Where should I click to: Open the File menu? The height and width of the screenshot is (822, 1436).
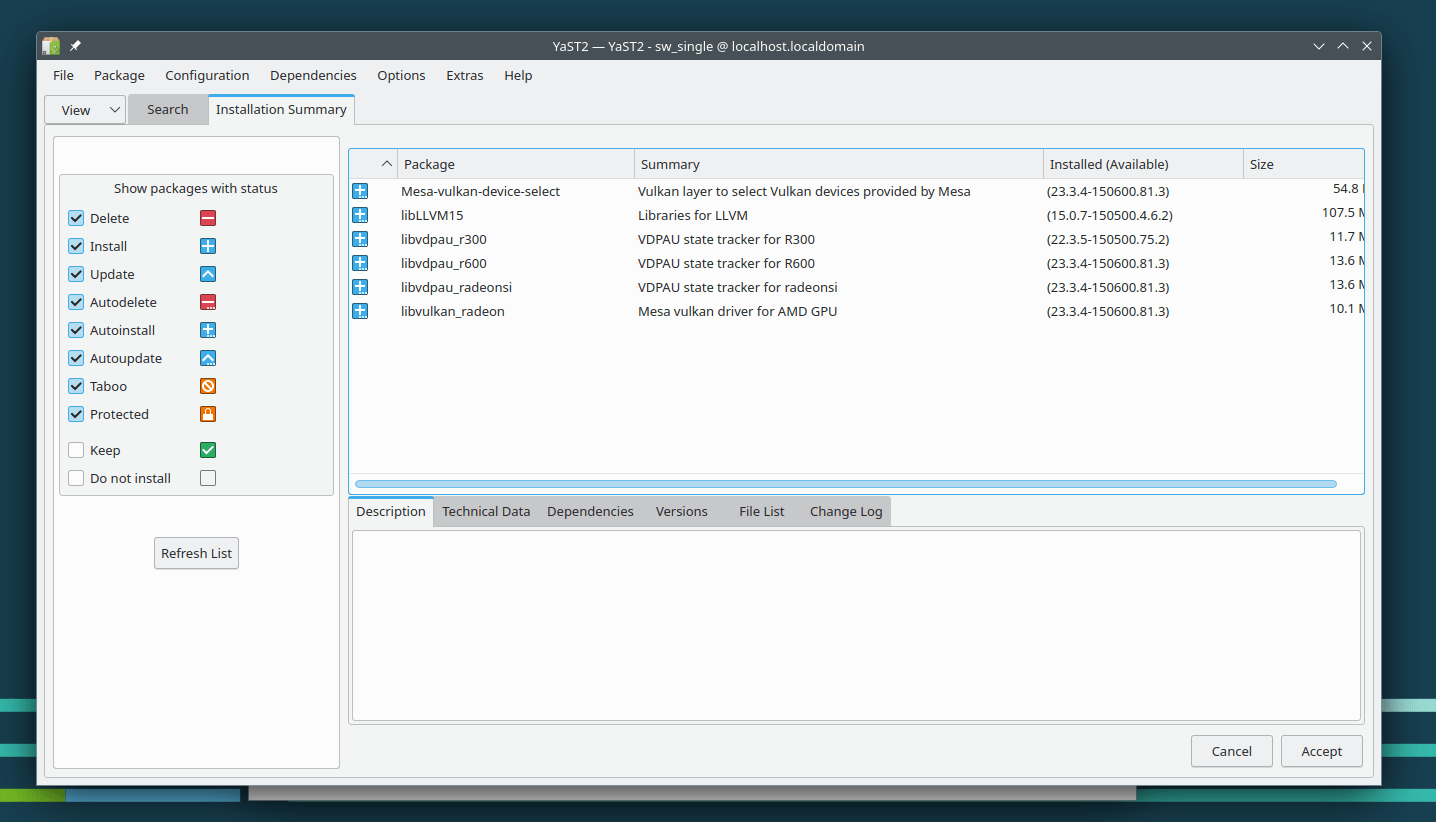[63, 75]
